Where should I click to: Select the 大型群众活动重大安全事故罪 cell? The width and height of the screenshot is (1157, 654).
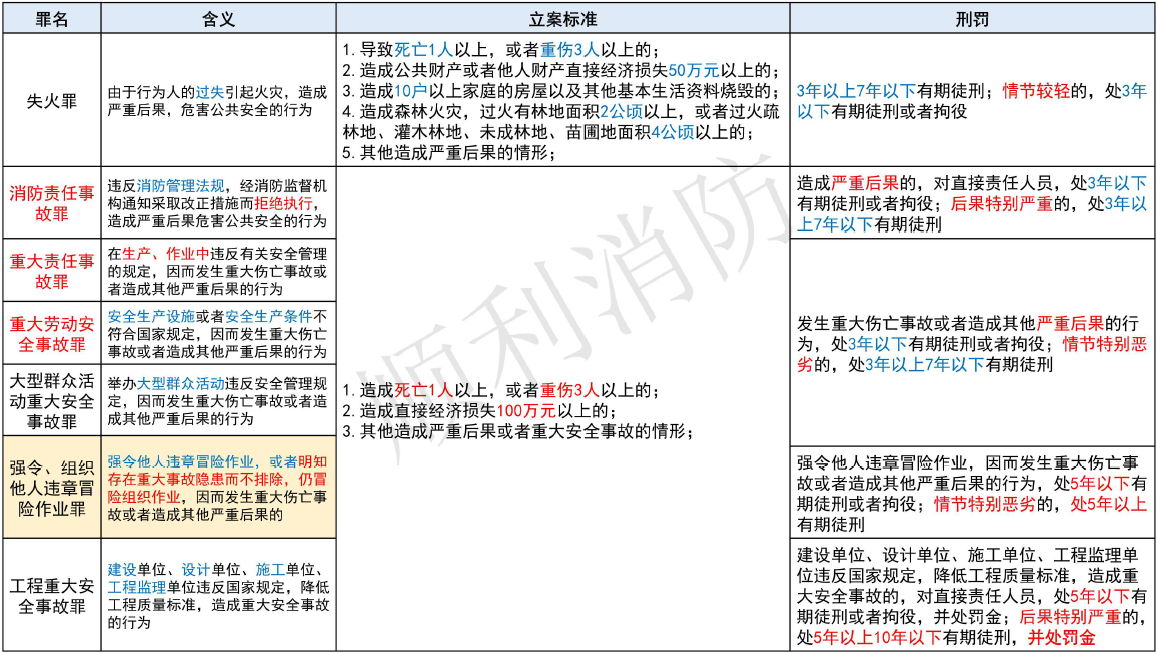[x=51, y=400]
